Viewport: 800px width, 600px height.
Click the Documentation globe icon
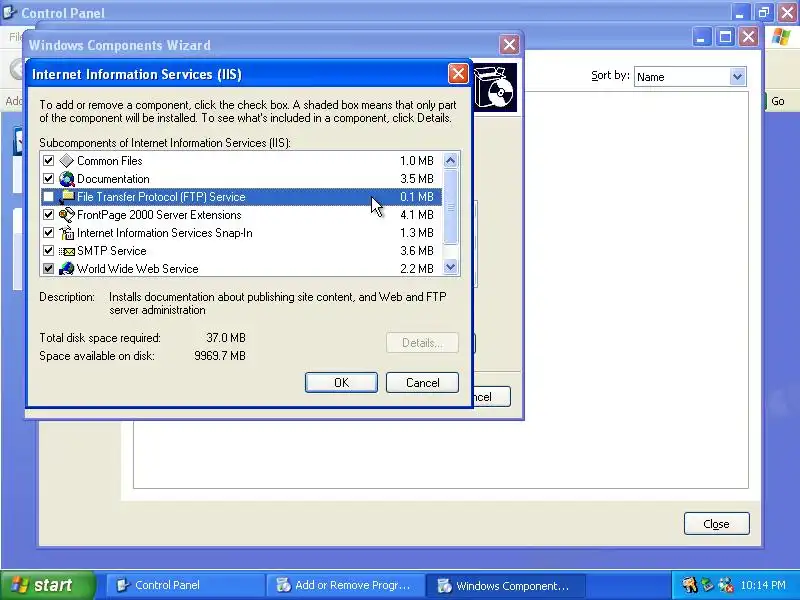pyautogui.click(x=66, y=179)
